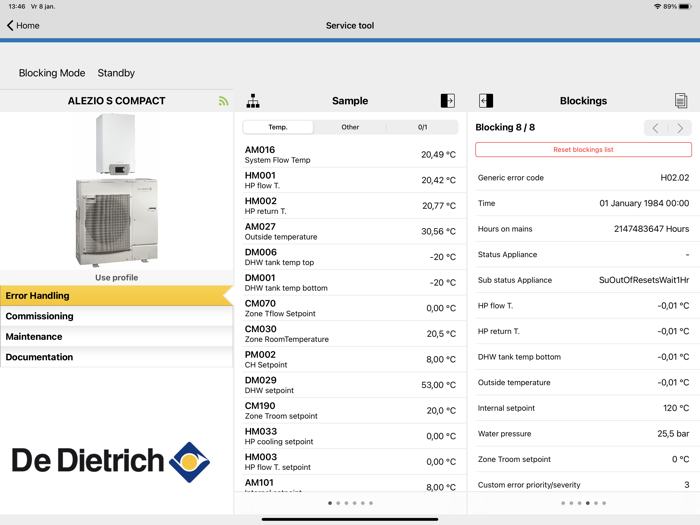This screenshot has width=700, height=525.
Task: Click Water pressure 25,5 bar row
Action: click(583, 433)
